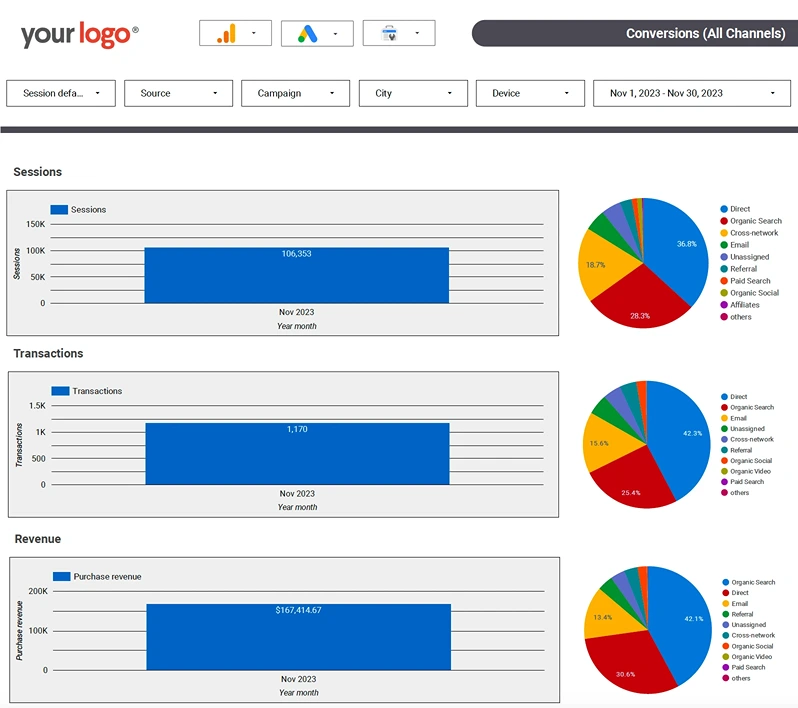Open the Google Ads icon dropdown
This screenshot has height=708, width=798.
[x=317, y=34]
